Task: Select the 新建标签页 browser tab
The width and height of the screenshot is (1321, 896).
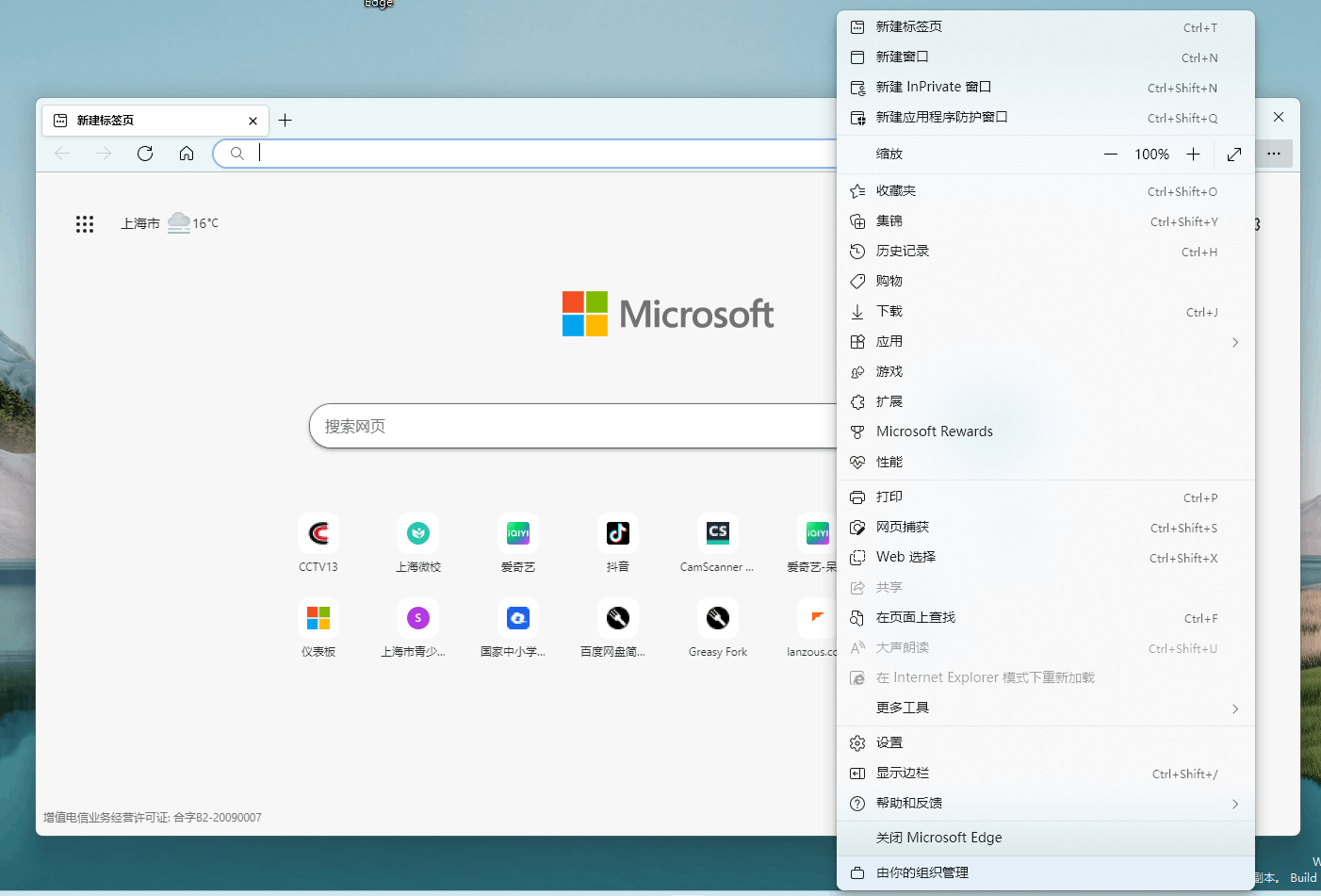Action: point(155,121)
